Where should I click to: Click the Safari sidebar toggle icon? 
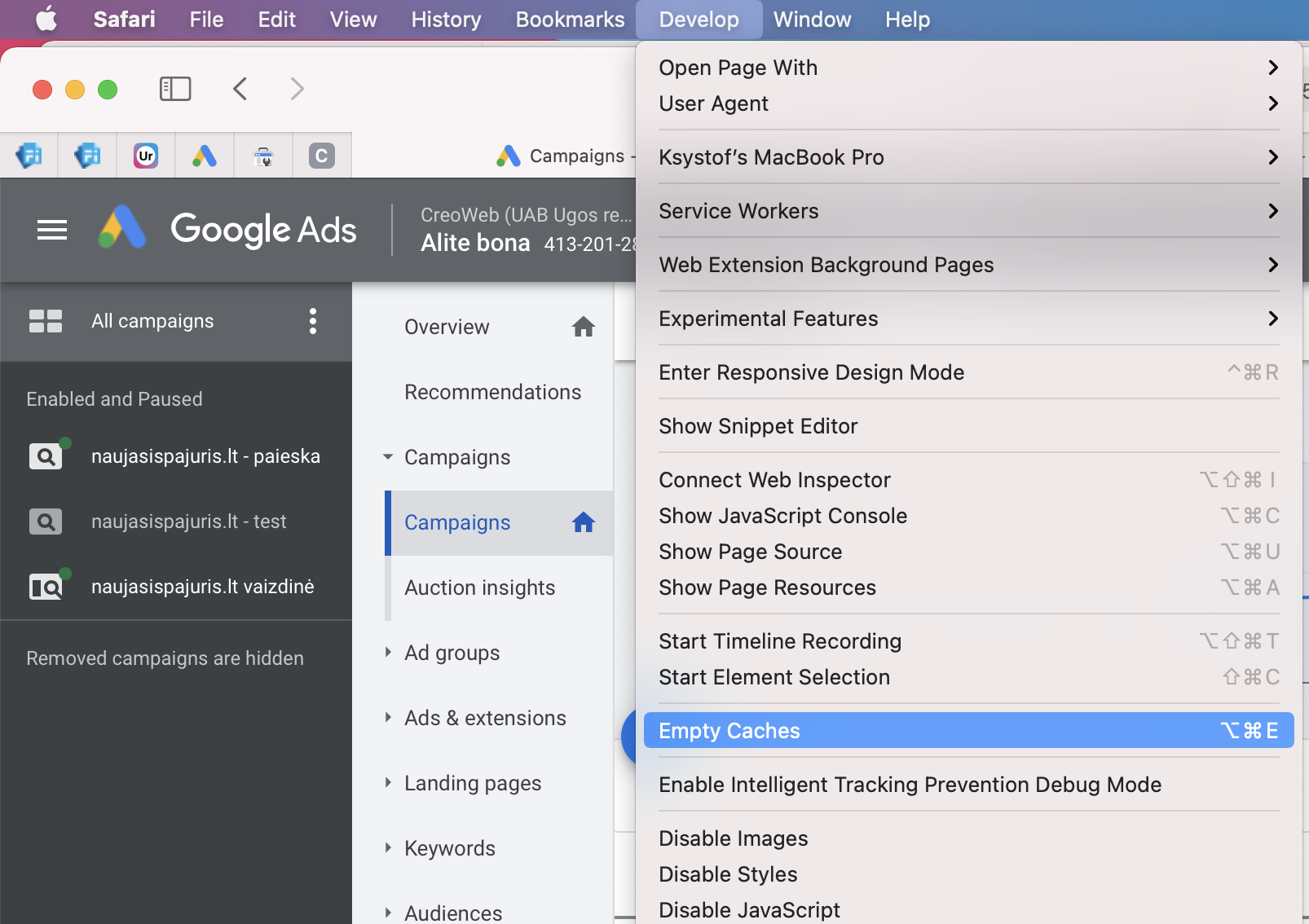175,89
